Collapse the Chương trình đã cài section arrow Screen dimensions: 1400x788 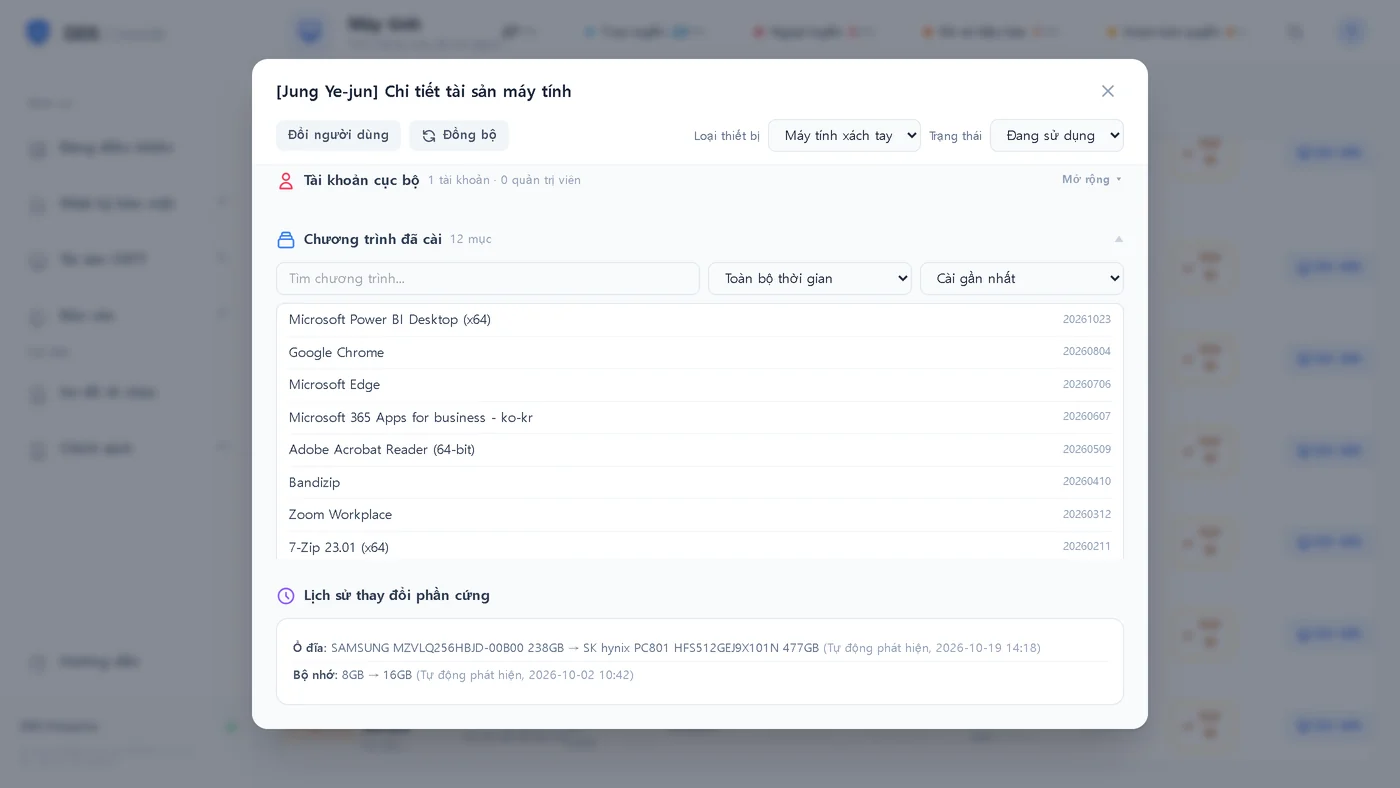tap(1118, 239)
